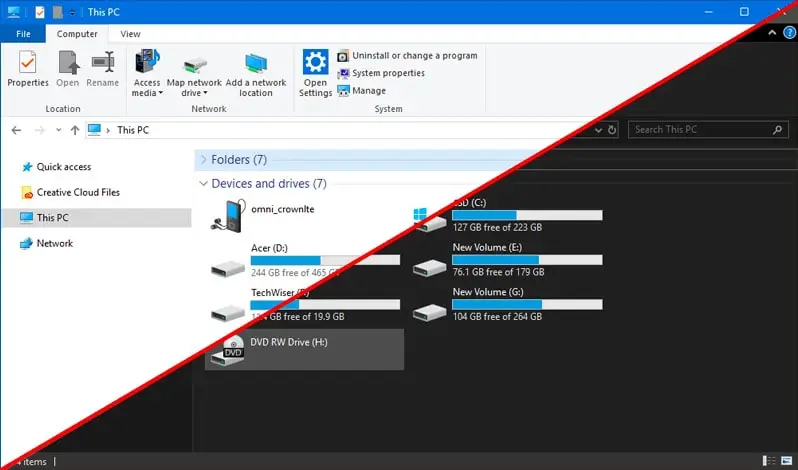
Task: Click the Properties icon in the ribbon
Action: (27, 63)
